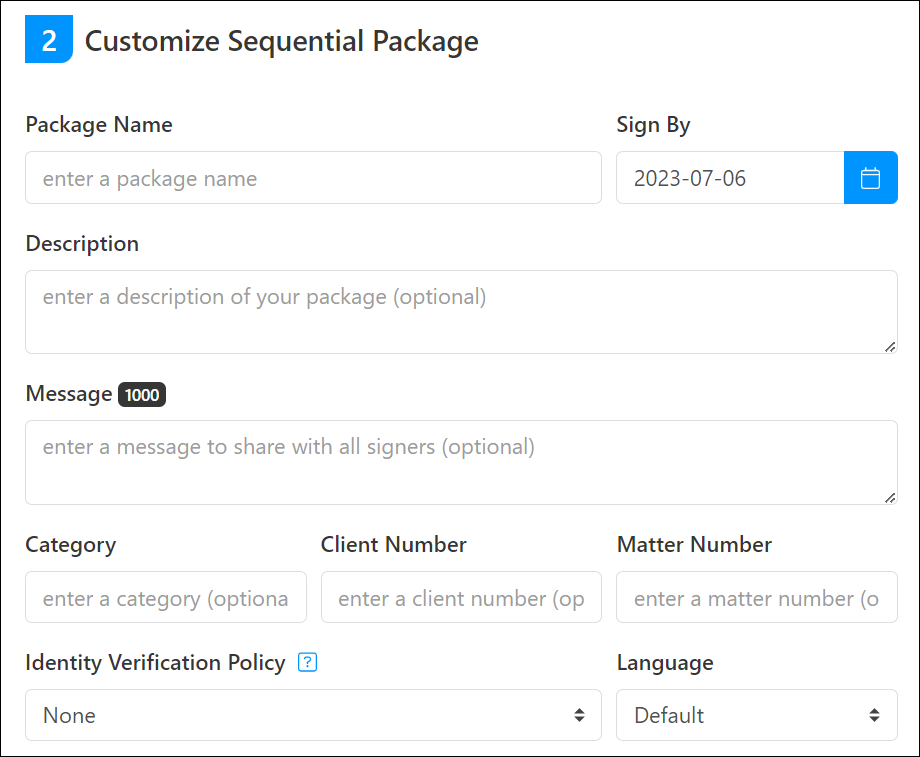Open the Language dropdown
Screen dimensions: 920x757
pyautogui.click(x=757, y=715)
